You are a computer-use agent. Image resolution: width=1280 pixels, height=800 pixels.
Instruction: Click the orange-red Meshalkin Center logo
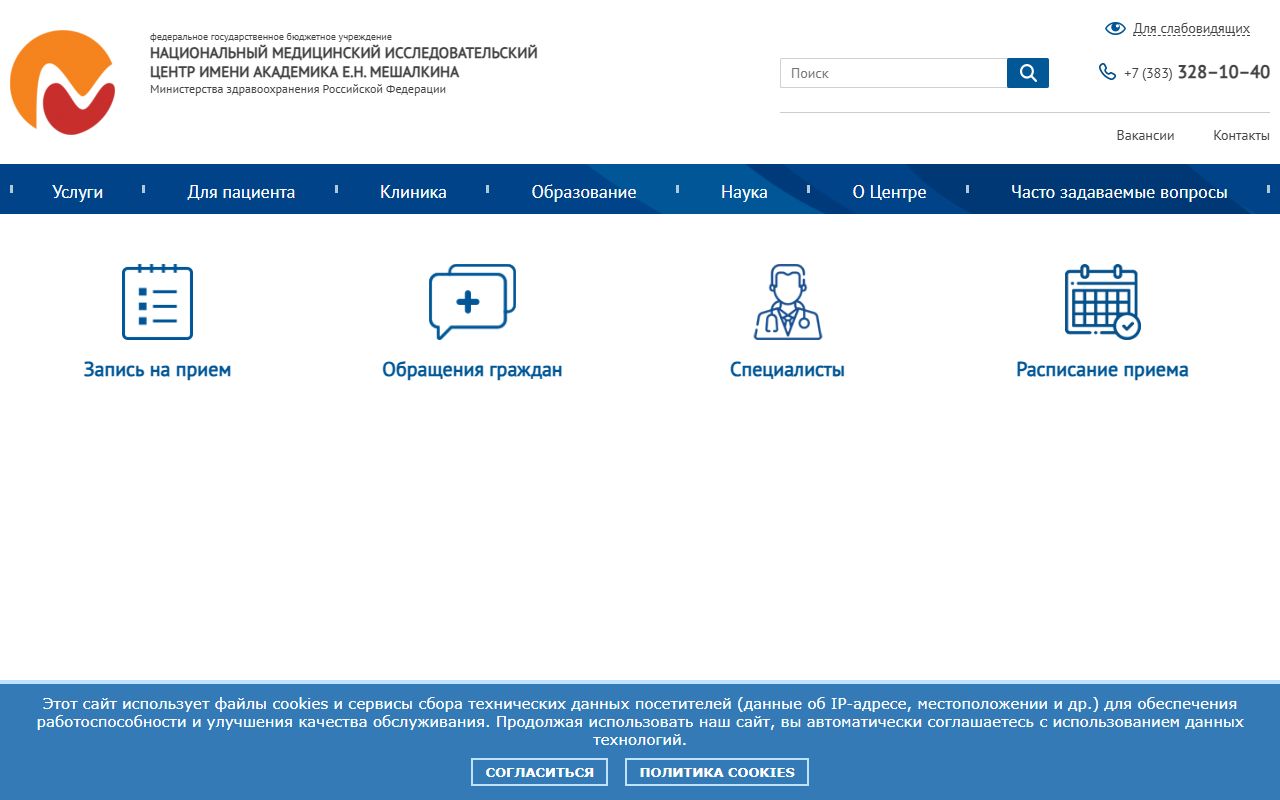62,82
